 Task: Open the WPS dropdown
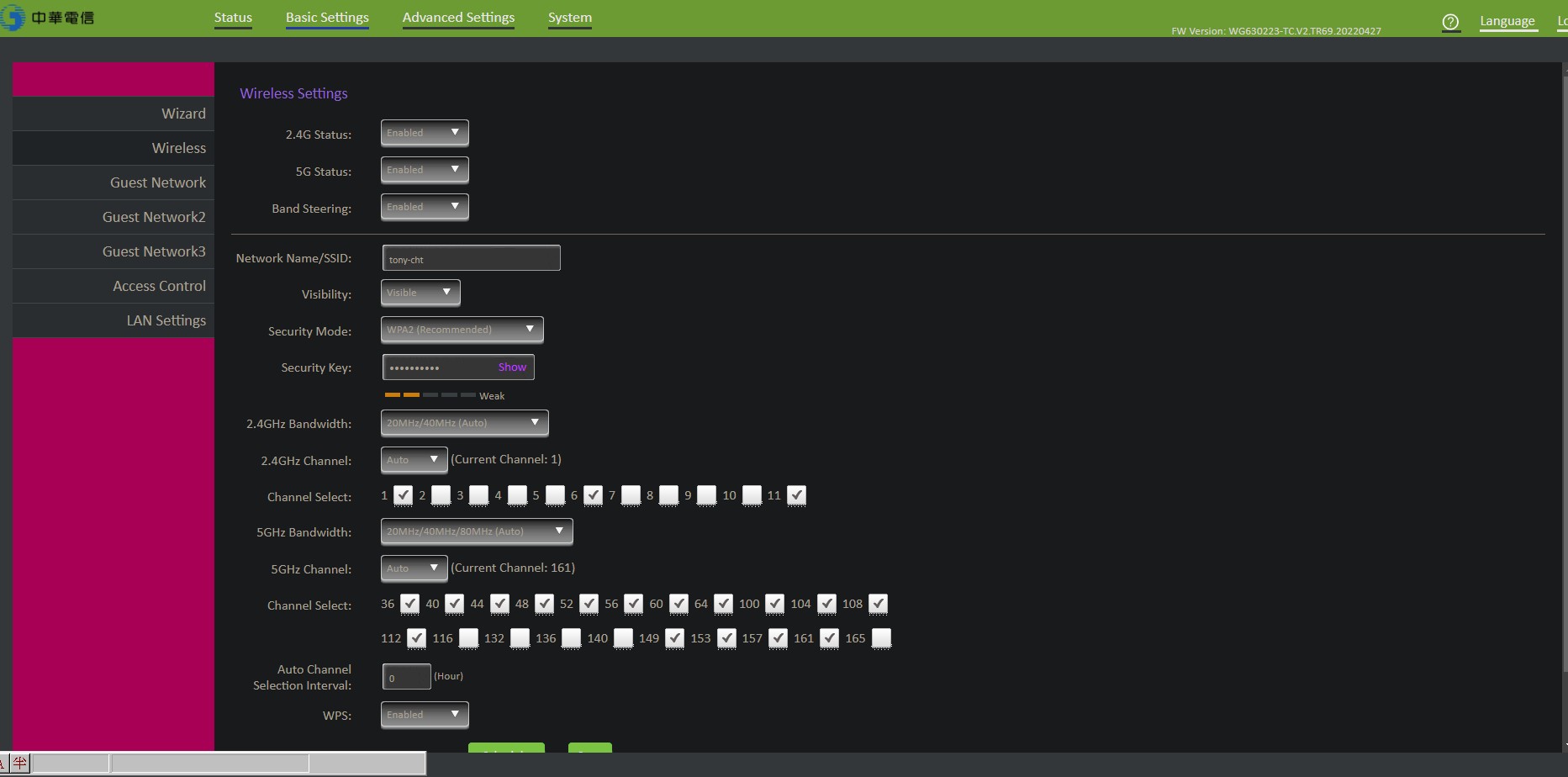tap(425, 715)
